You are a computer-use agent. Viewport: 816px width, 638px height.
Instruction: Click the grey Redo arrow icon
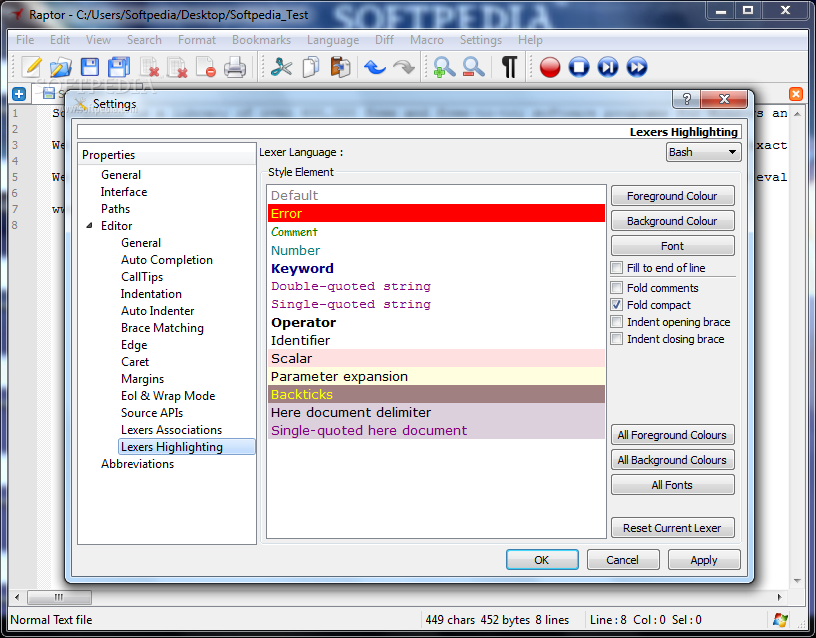coord(404,67)
